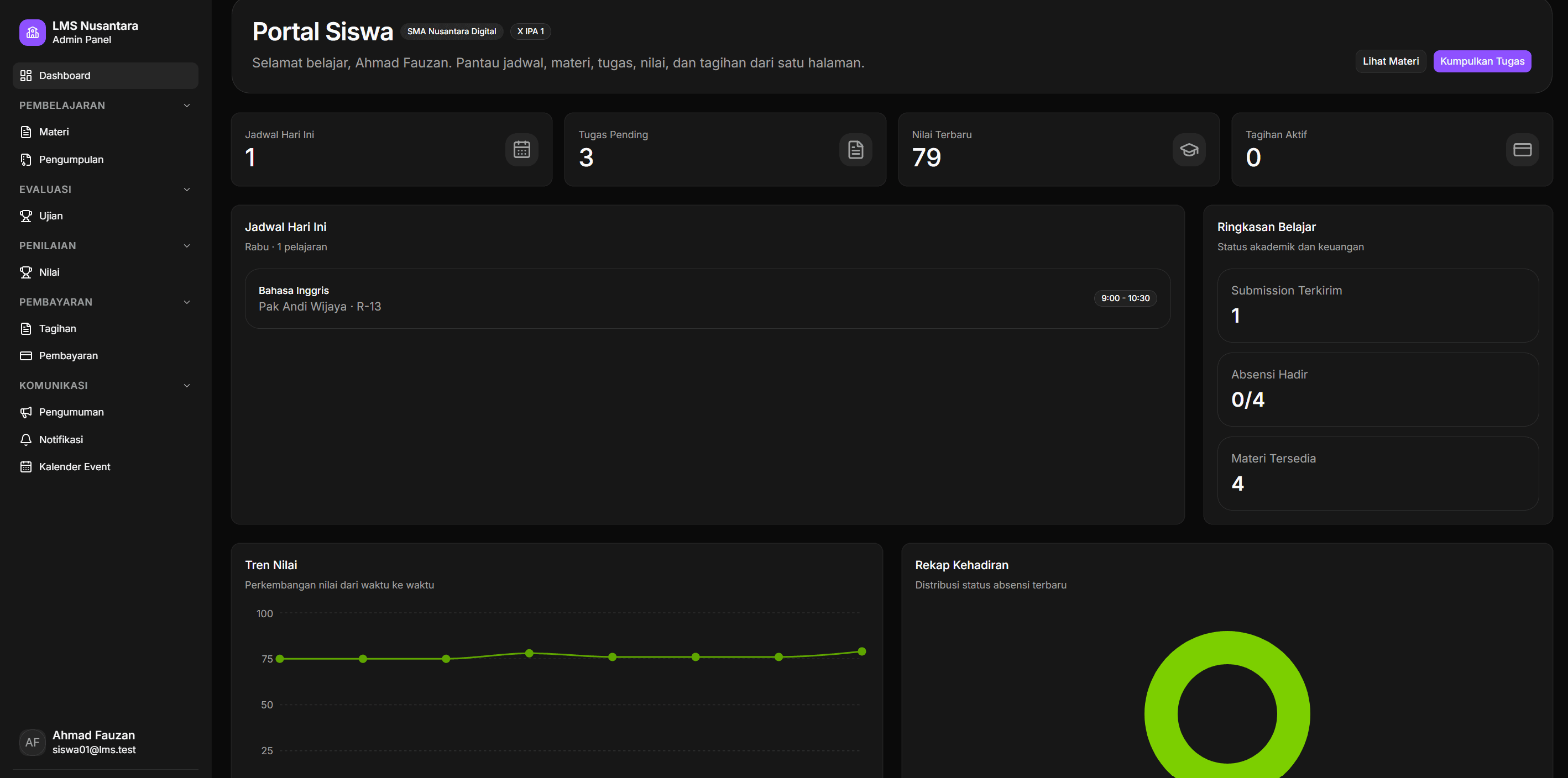Click the Materi Tersedia summary card
The image size is (1568, 778).
pos(1378,473)
